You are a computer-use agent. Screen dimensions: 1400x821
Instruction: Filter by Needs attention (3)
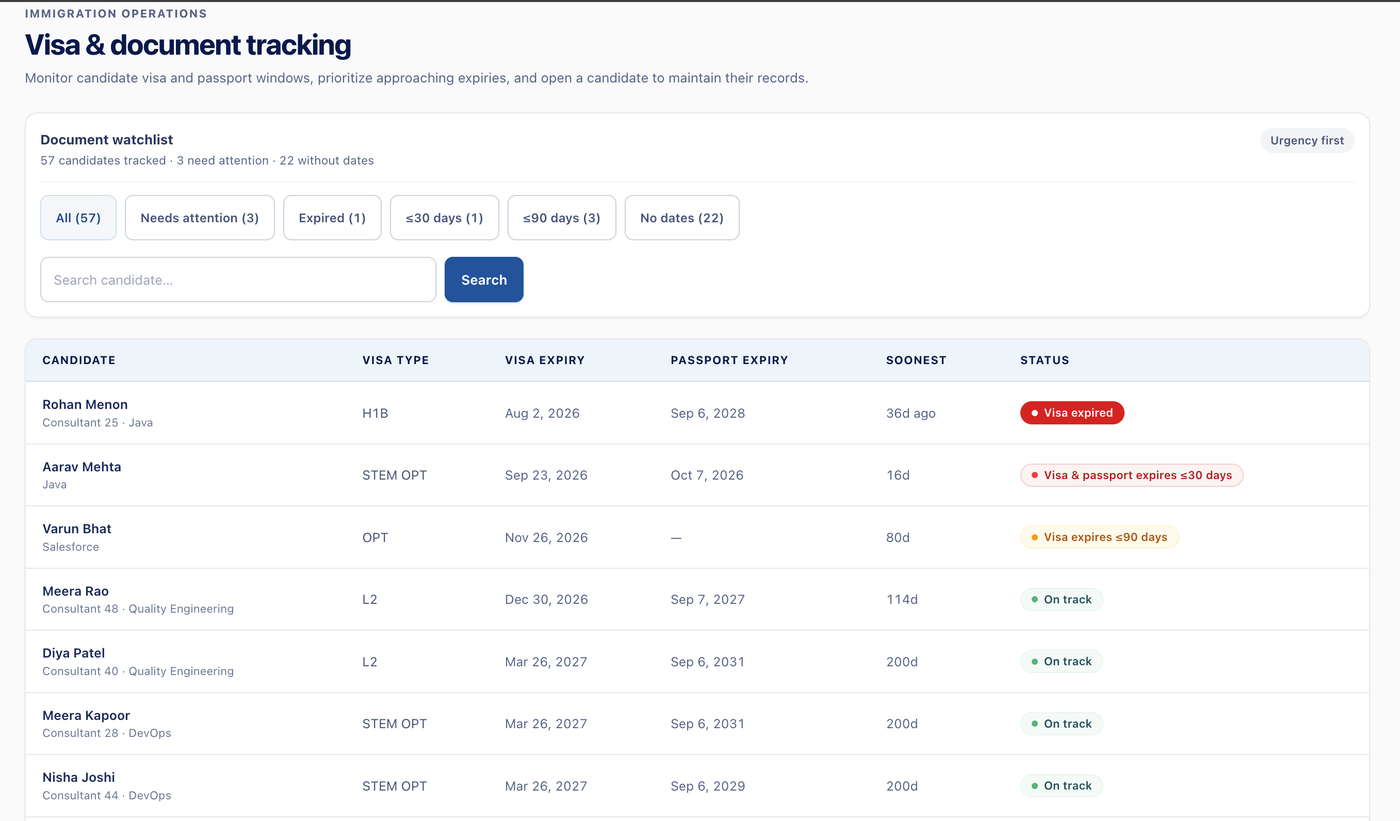click(200, 218)
